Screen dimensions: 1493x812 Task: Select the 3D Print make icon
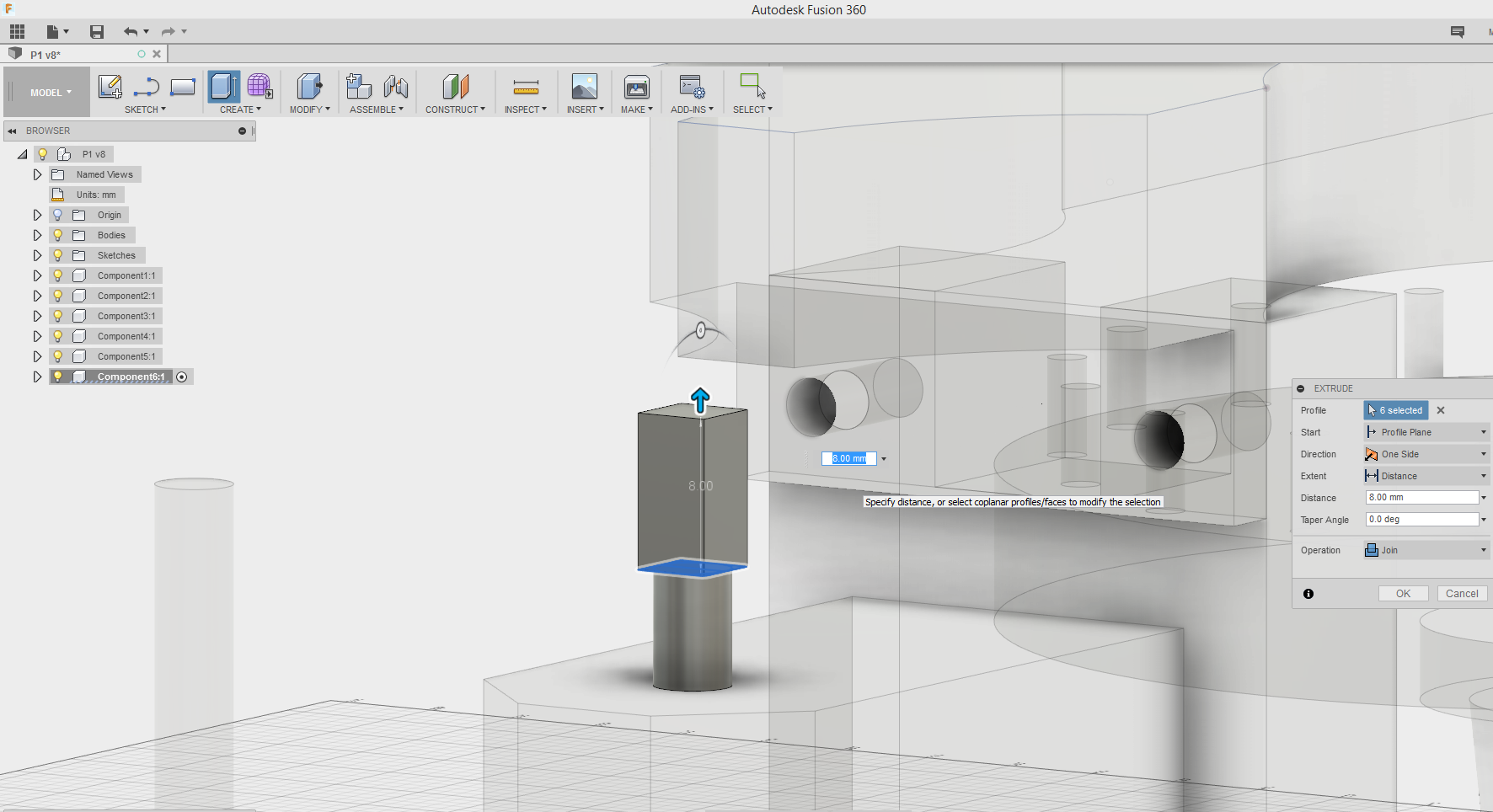pyautogui.click(x=637, y=86)
